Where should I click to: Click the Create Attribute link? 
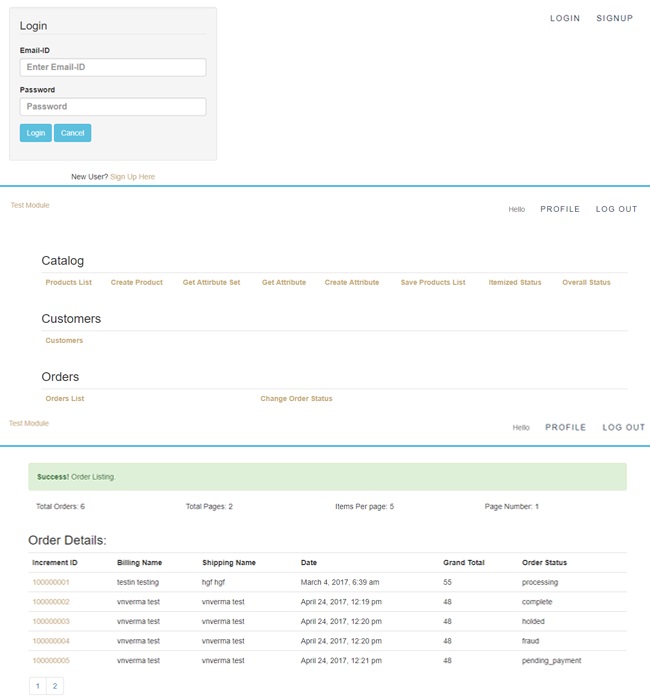[352, 283]
